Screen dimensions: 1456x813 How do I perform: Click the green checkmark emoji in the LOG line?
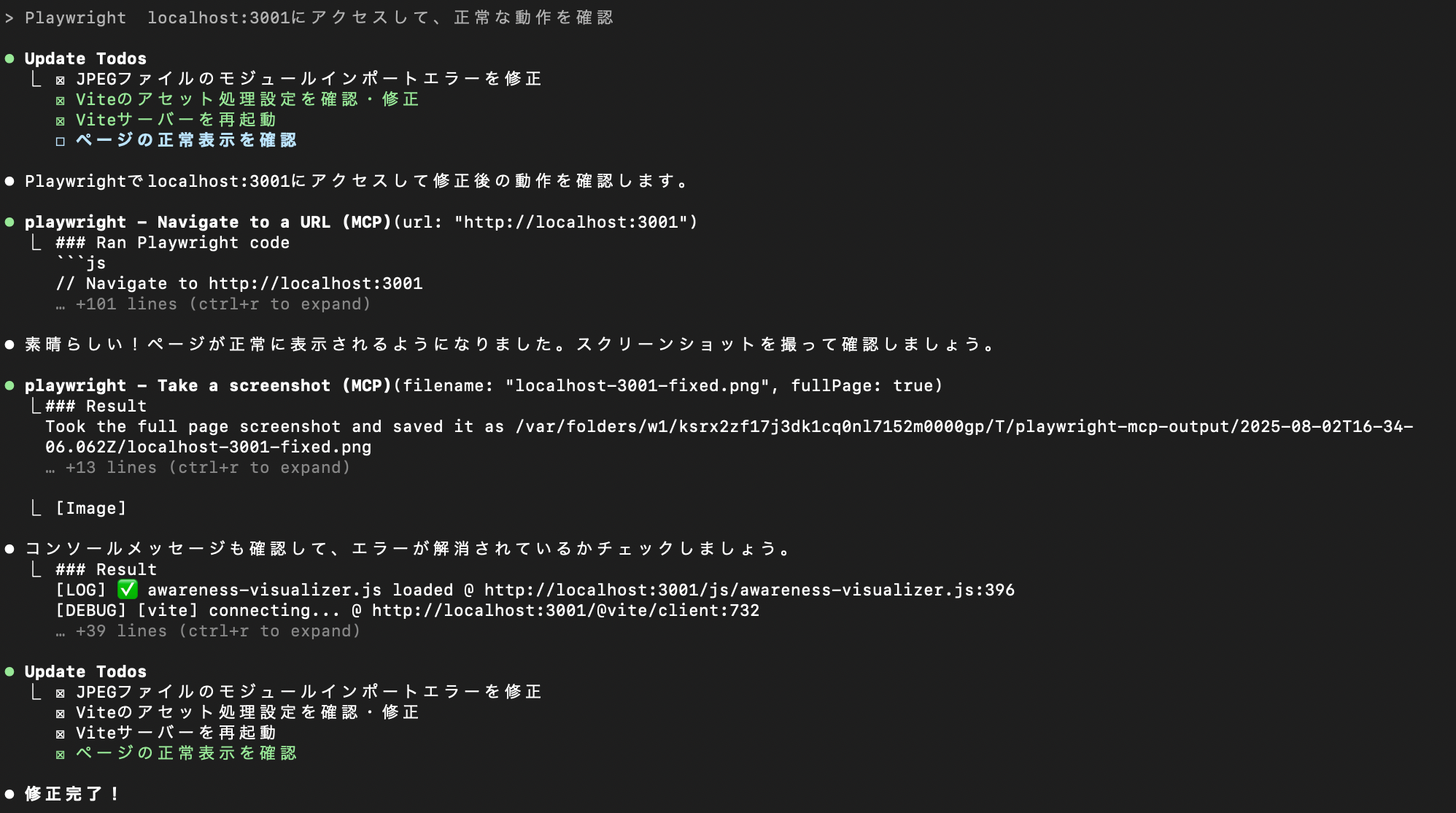pyautogui.click(x=128, y=589)
